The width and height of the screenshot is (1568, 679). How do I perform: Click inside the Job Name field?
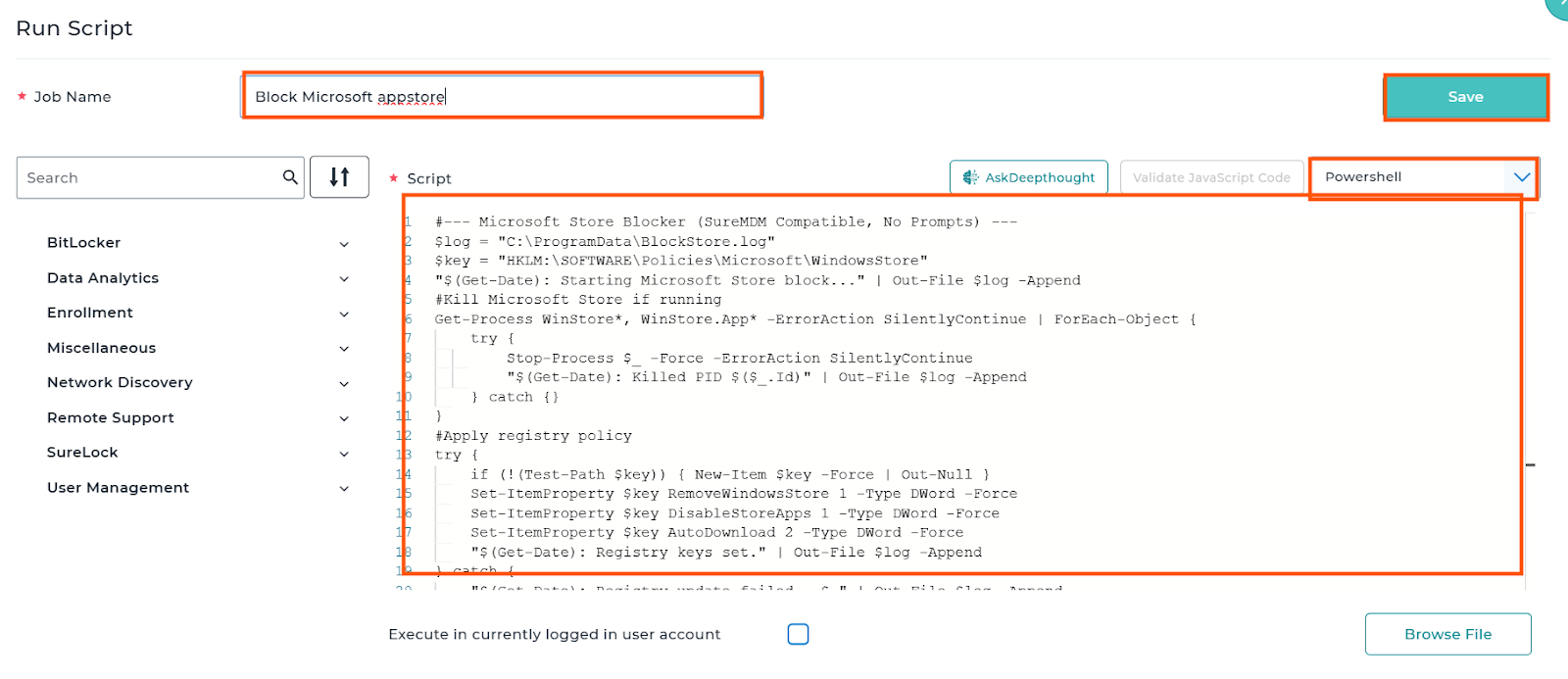(x=500, y=96)
